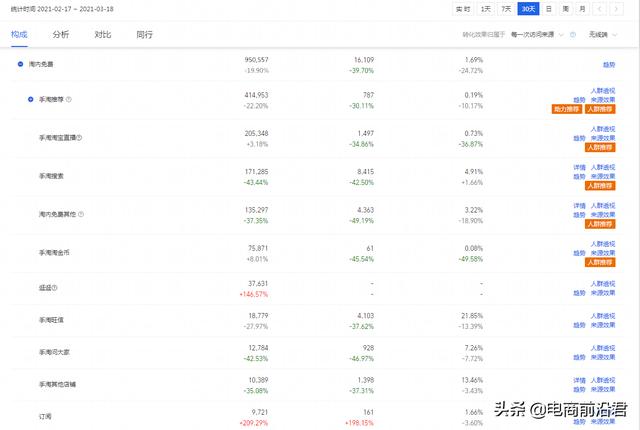The height and width of the screenshot is (430, 640).
Task: Collapse the 淘内免费 row
Action: pos(20,64)
